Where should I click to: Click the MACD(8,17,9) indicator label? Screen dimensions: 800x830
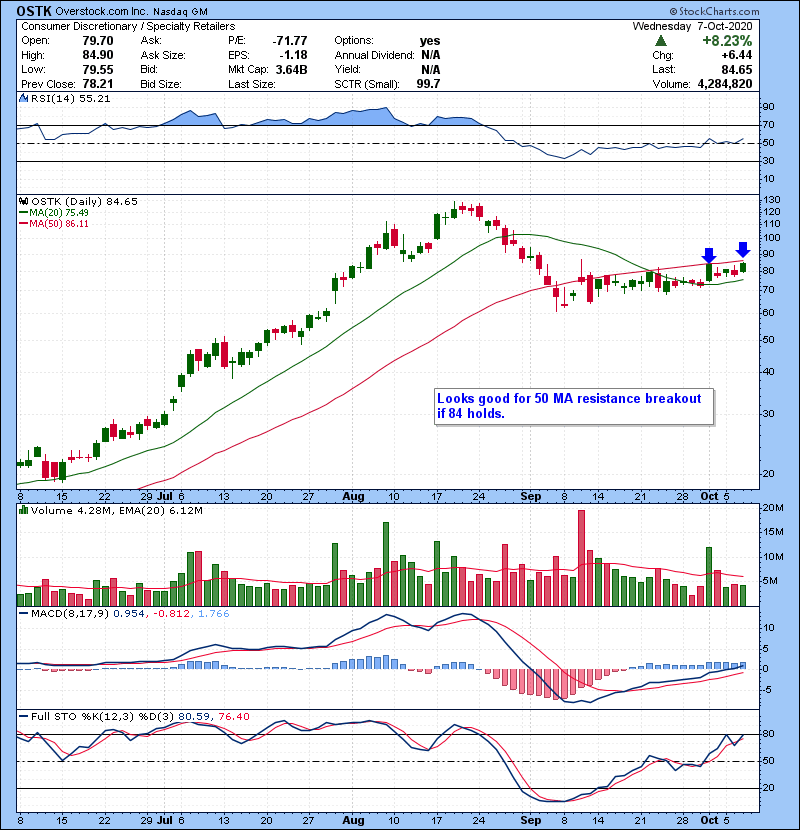[x=70, y=614]
